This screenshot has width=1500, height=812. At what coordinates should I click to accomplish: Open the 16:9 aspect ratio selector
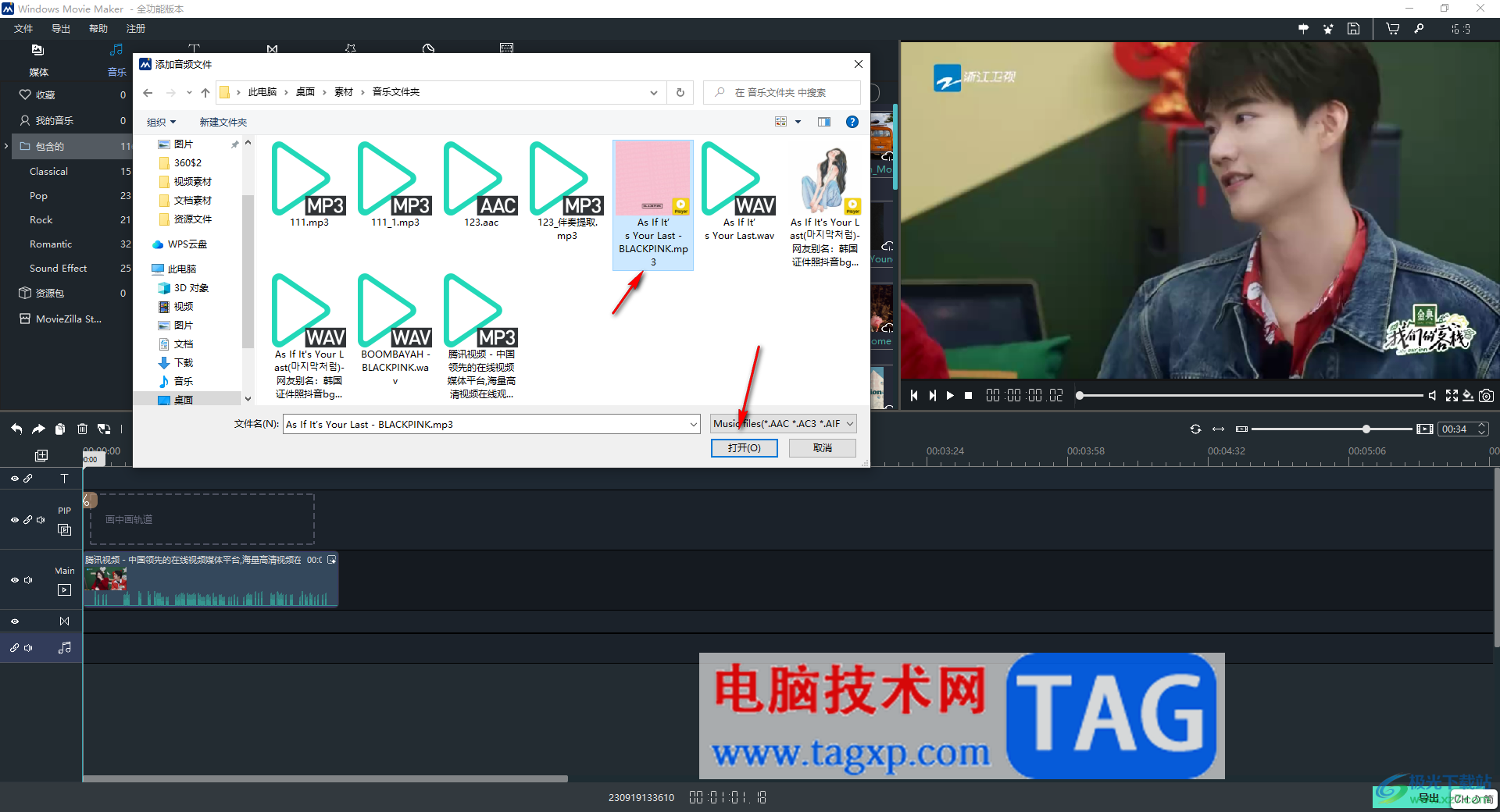pyautogui.click(x=1461, y=29)
